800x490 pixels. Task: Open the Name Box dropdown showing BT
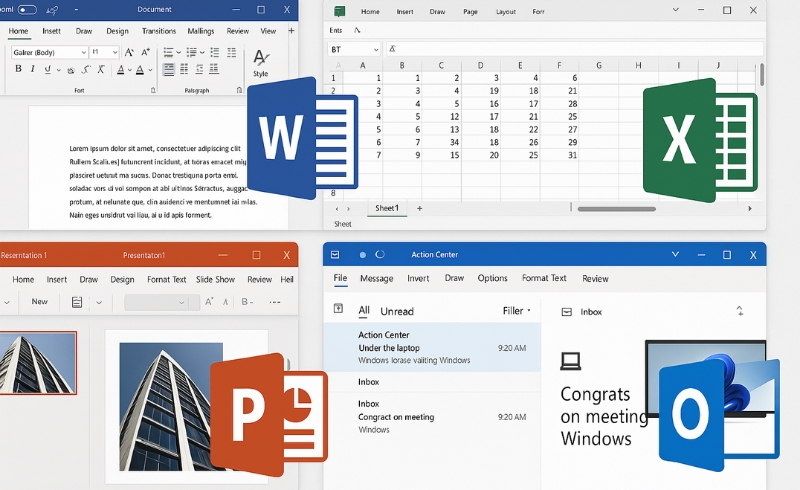pos(376,50)
